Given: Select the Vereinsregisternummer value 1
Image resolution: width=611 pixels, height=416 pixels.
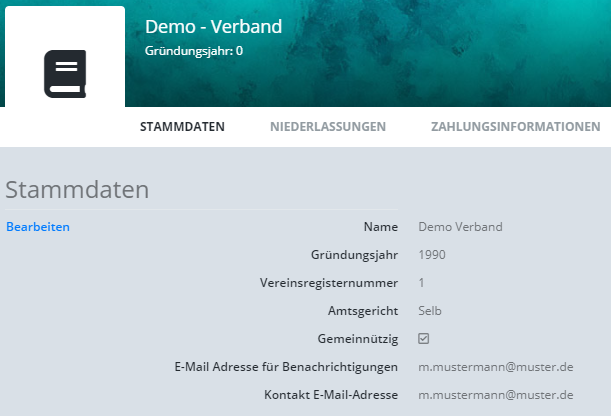Looking at the screenshot, I should 421,283.
